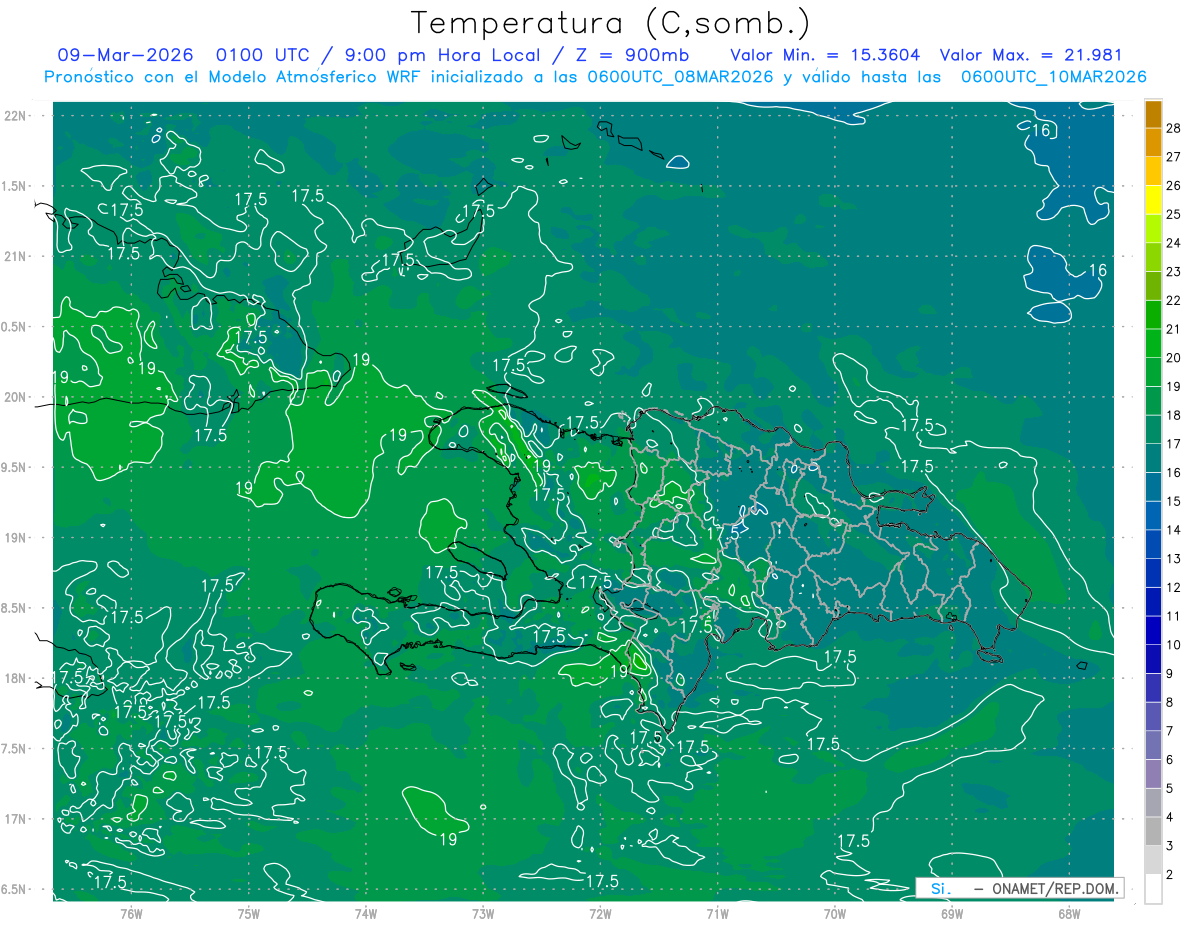The image size is (1200, 927).
Task: Click the '20N' latitude axis label
Action: click(x=15, y=397)
